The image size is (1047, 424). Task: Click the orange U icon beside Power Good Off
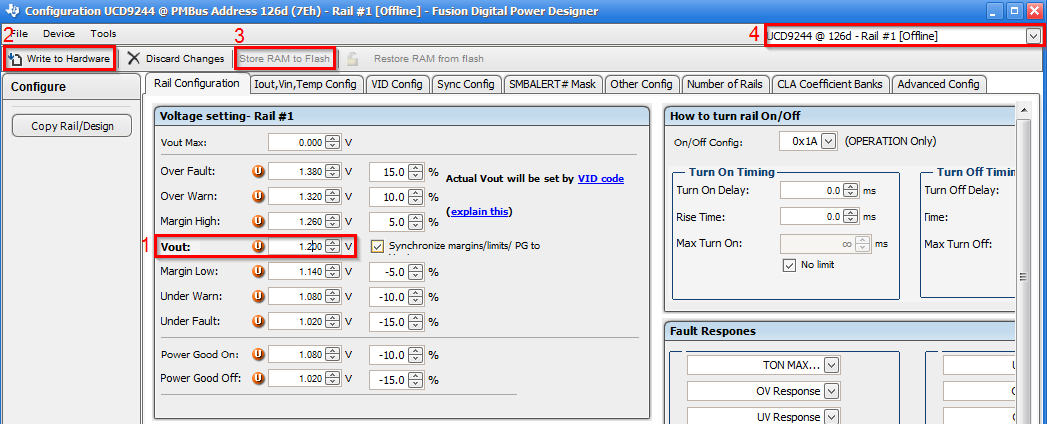258,379
